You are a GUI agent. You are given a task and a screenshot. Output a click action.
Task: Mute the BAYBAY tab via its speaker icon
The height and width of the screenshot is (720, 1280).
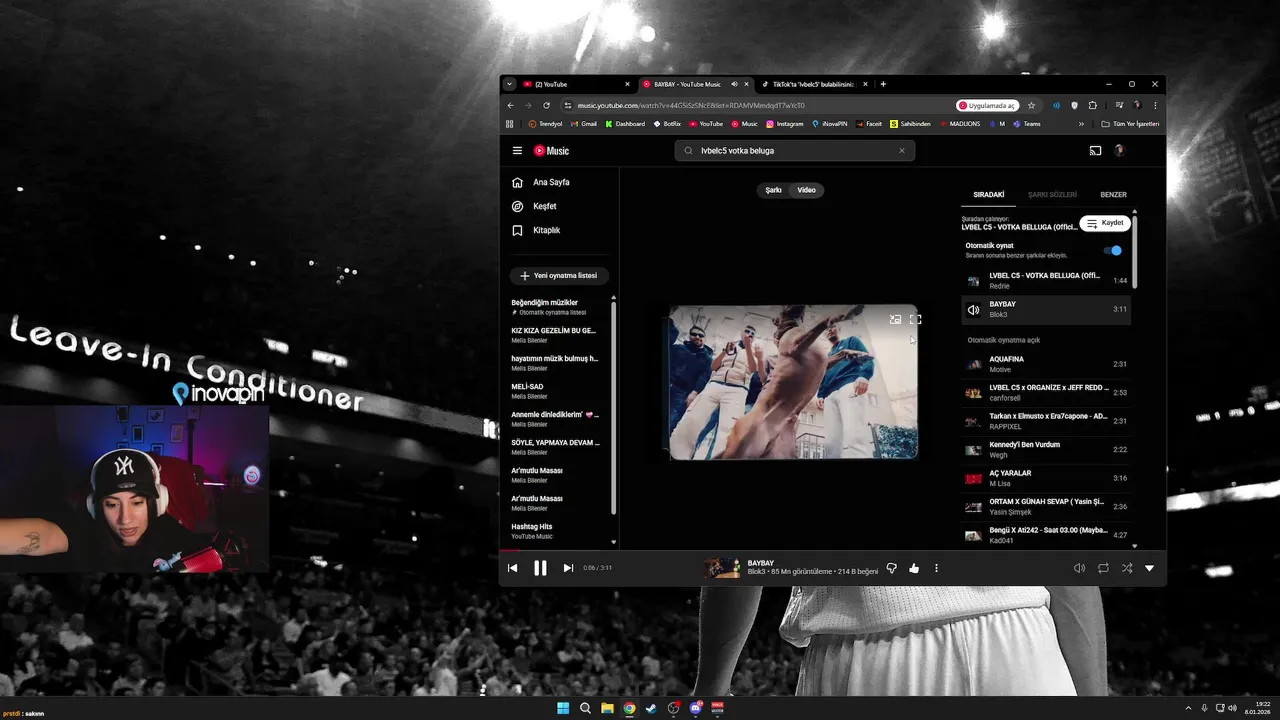point(734,84)
